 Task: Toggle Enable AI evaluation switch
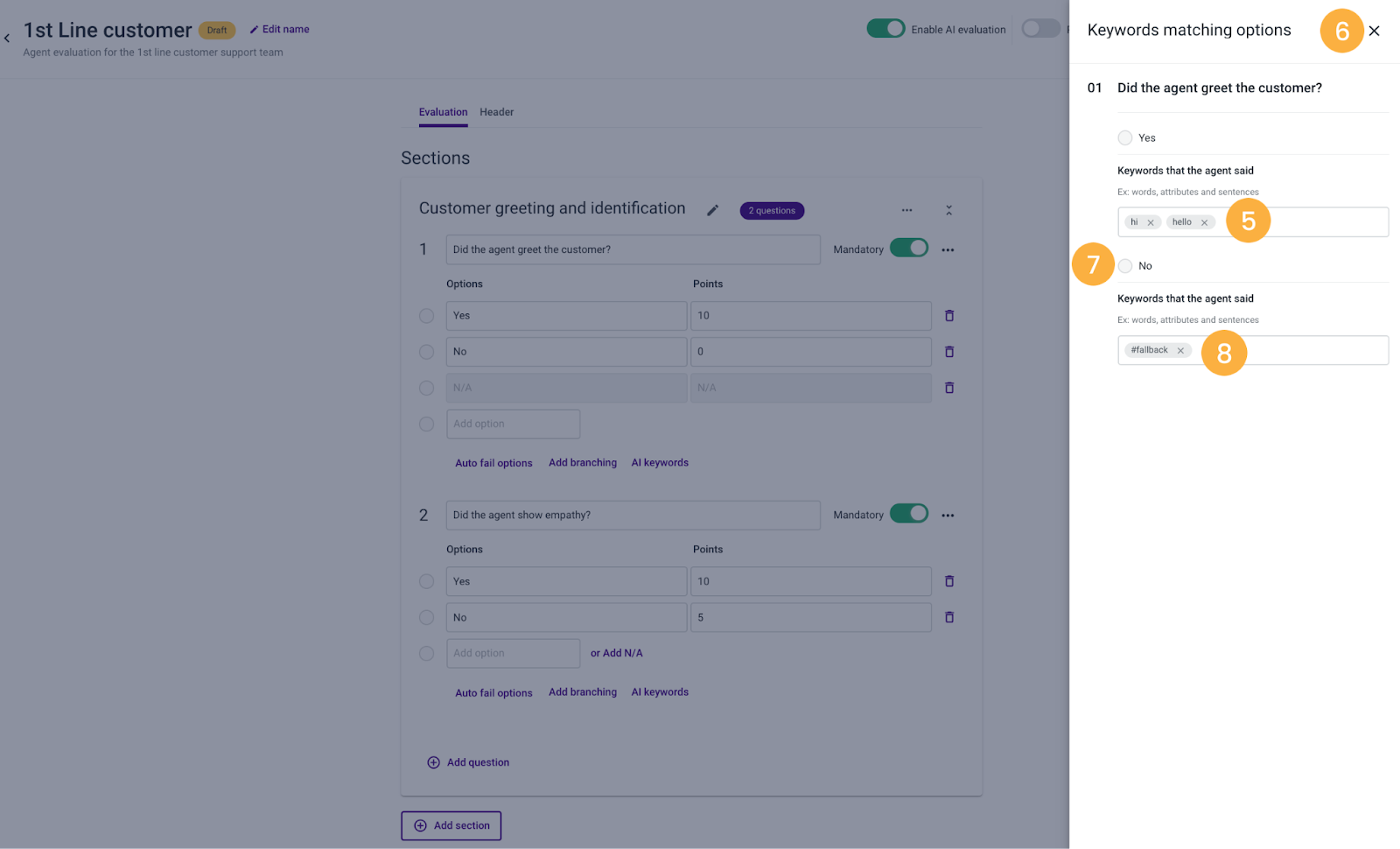pyautogui.click(x=885, y=29)
